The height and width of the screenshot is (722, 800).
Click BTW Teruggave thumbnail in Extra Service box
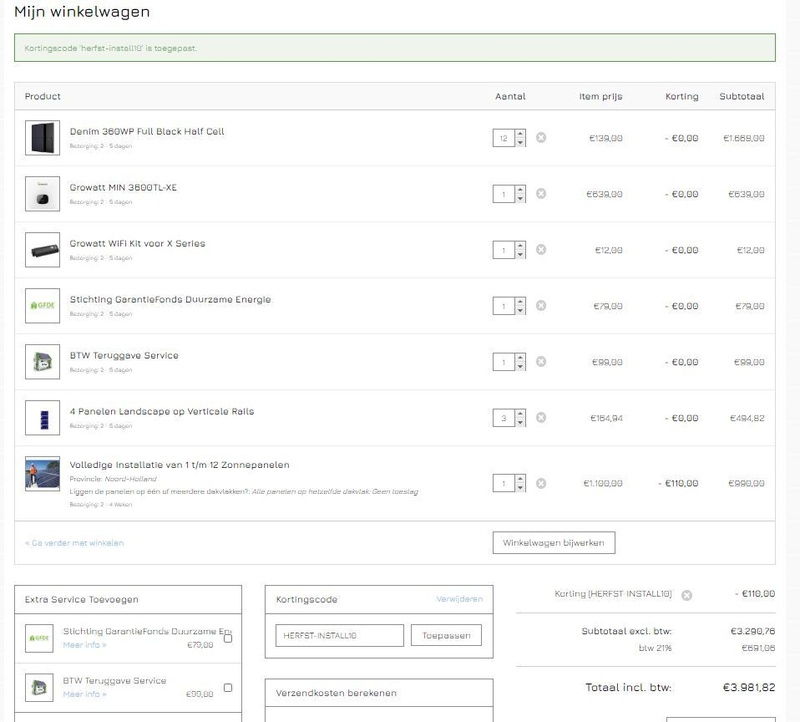click(x=39, y=687)
